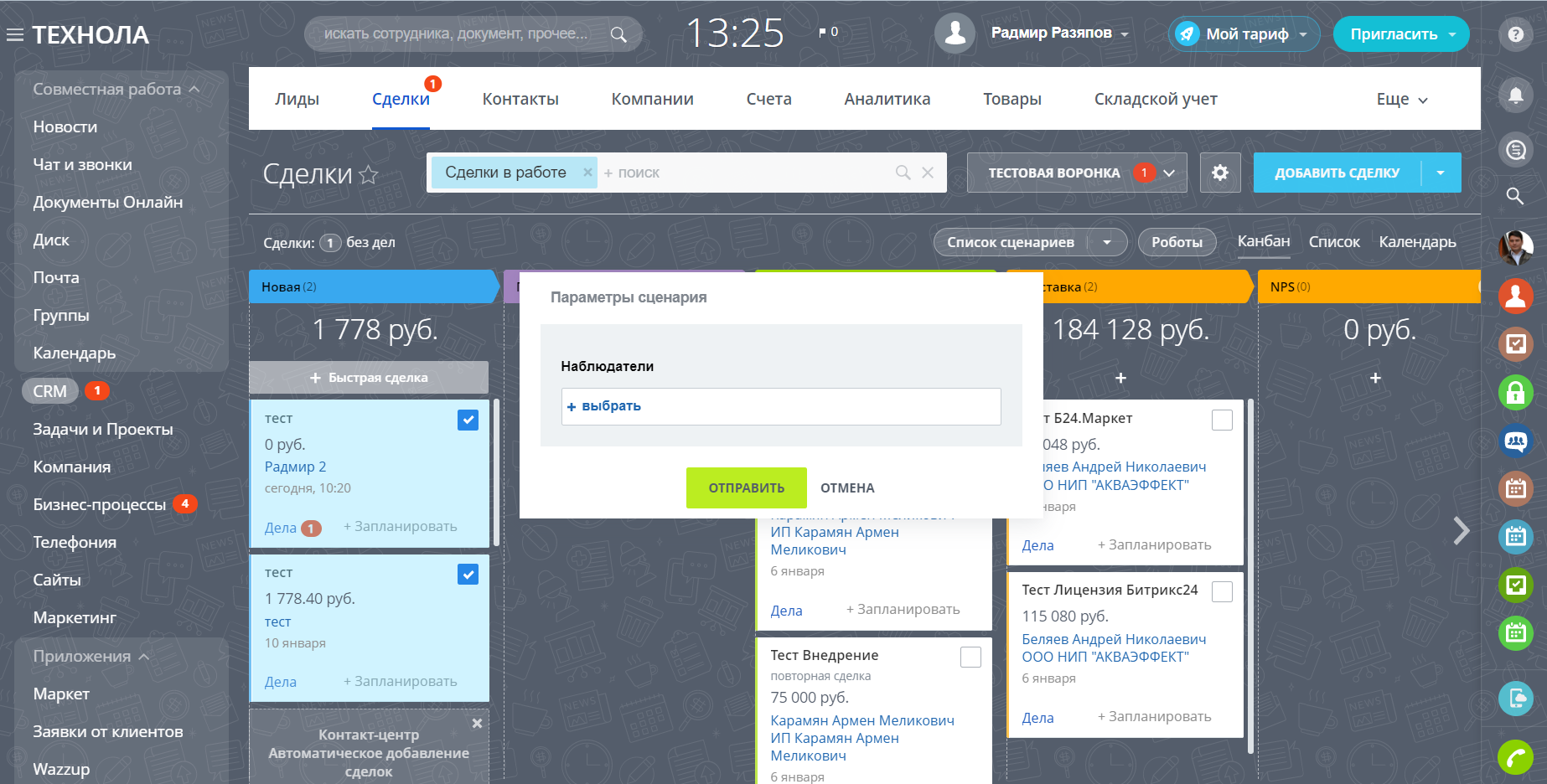Open the arrow next to ДОБАВИТЬ СДЕЛКУ
Viewport: 1547px width, 784px height.
[x=1441, y=173]
